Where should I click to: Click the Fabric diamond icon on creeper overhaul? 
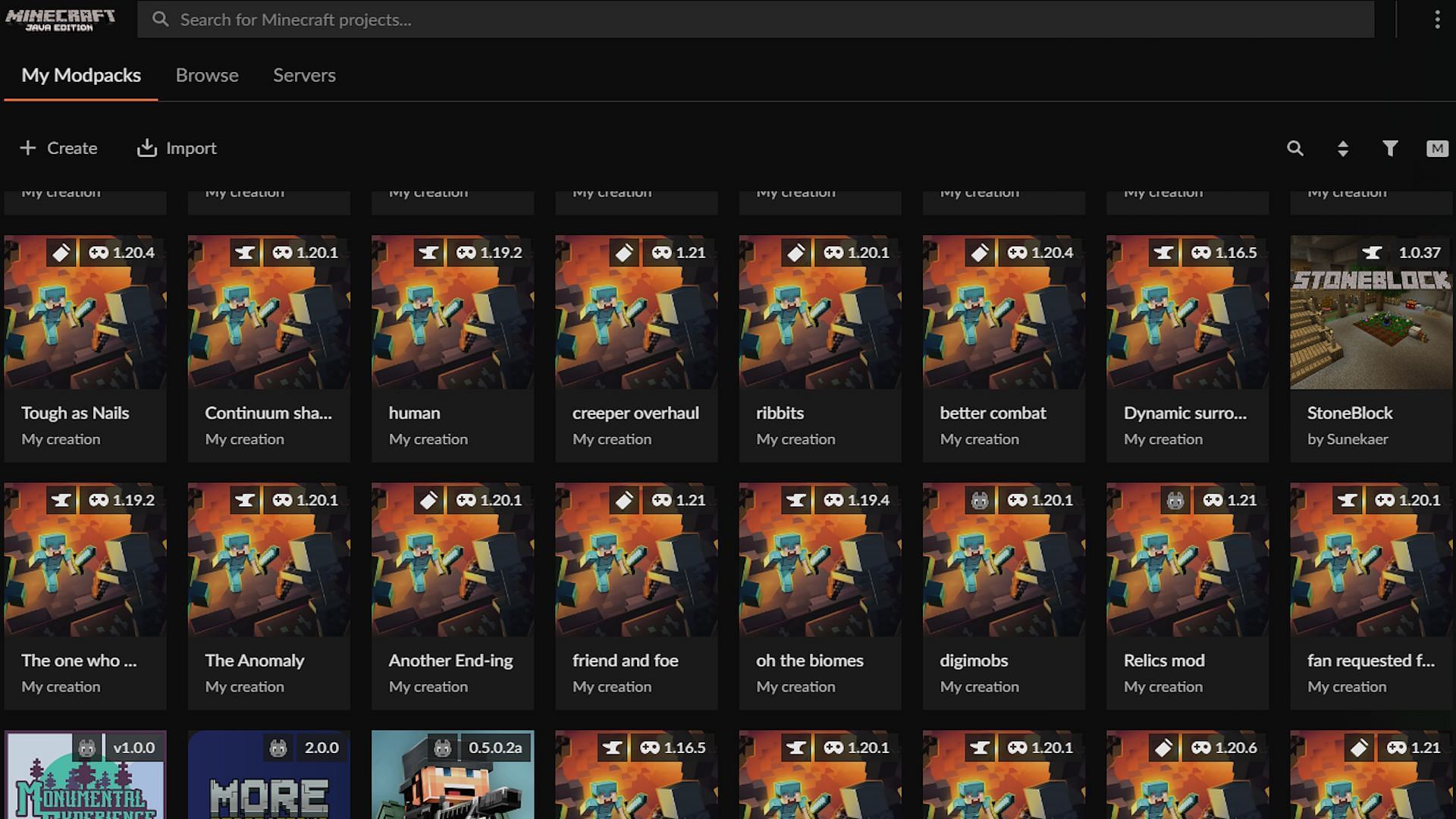click(623, 252)
